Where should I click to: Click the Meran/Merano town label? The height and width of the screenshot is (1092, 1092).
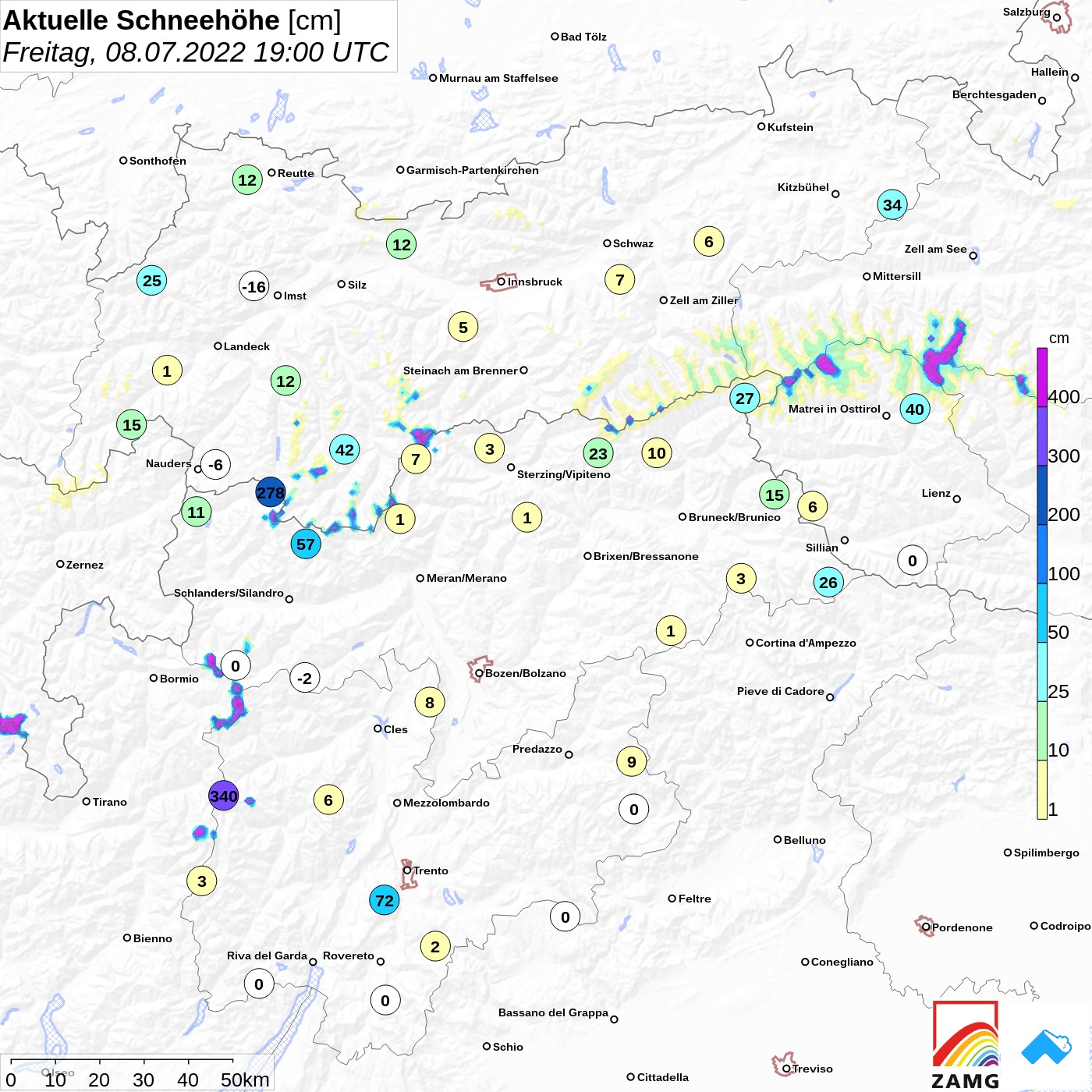[466, 578]
